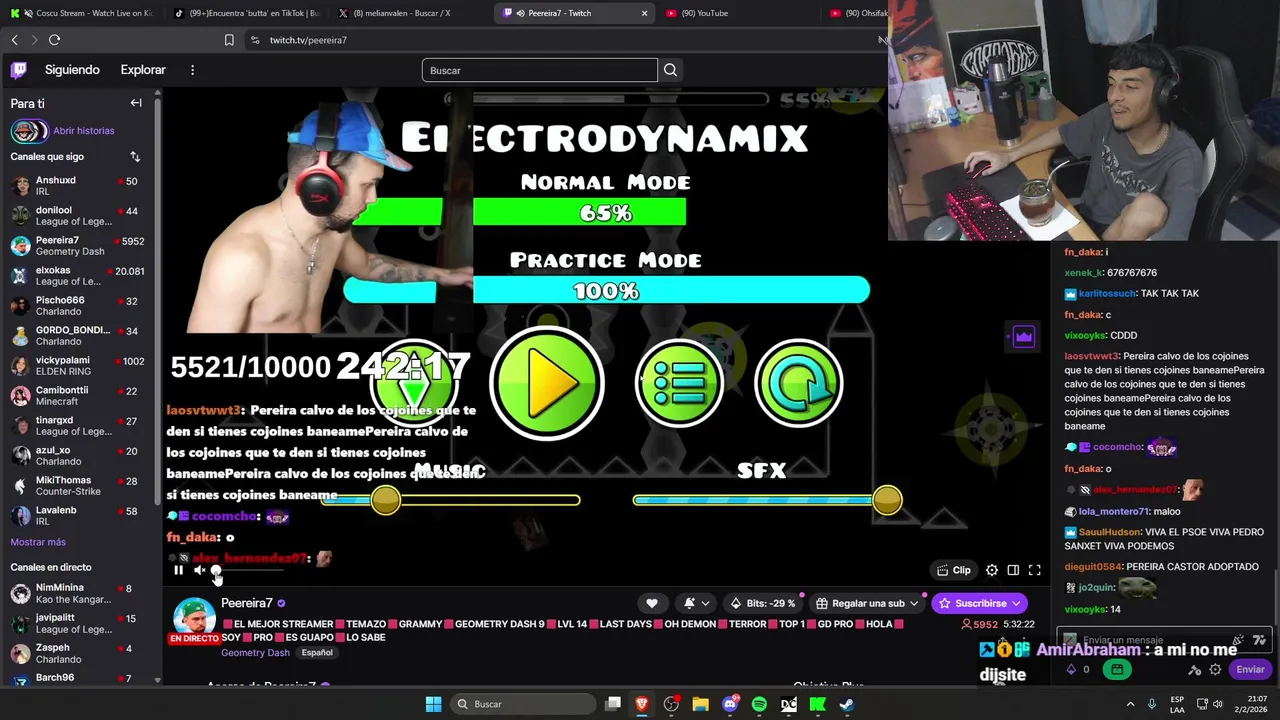Screen dimensions: 1280x720
Task: Open Windows Start menu
Action: pyautogui.click(x=433, y=704)
